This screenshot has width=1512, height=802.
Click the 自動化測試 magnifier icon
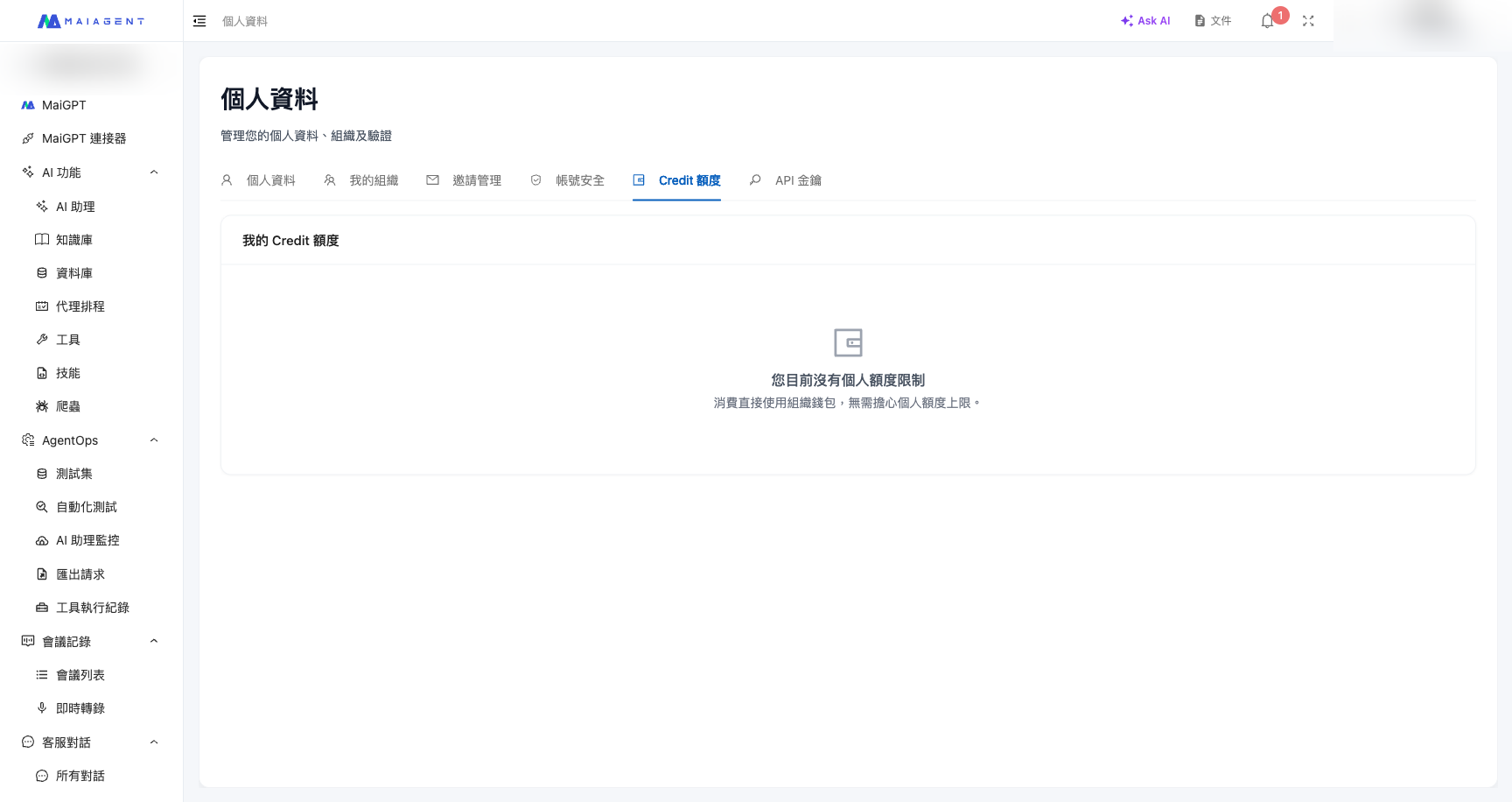(x=42, y=507)
